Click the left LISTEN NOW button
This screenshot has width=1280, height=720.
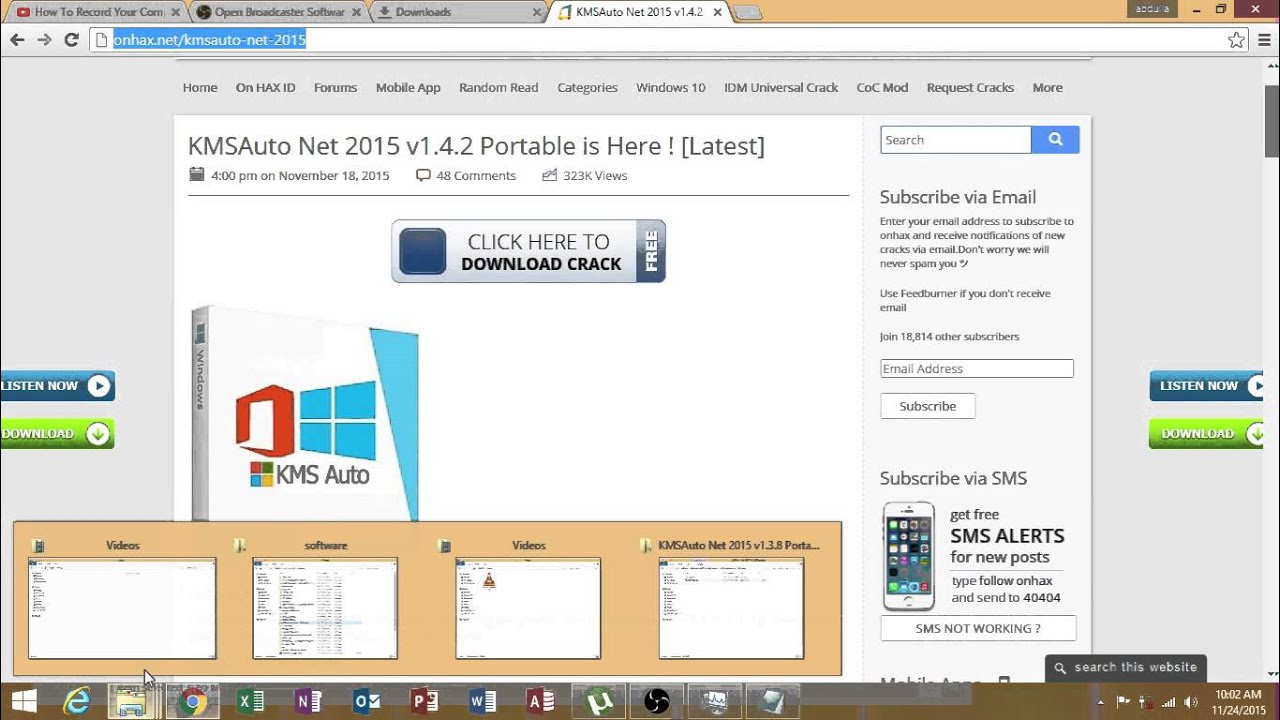(x=57, y=386)
